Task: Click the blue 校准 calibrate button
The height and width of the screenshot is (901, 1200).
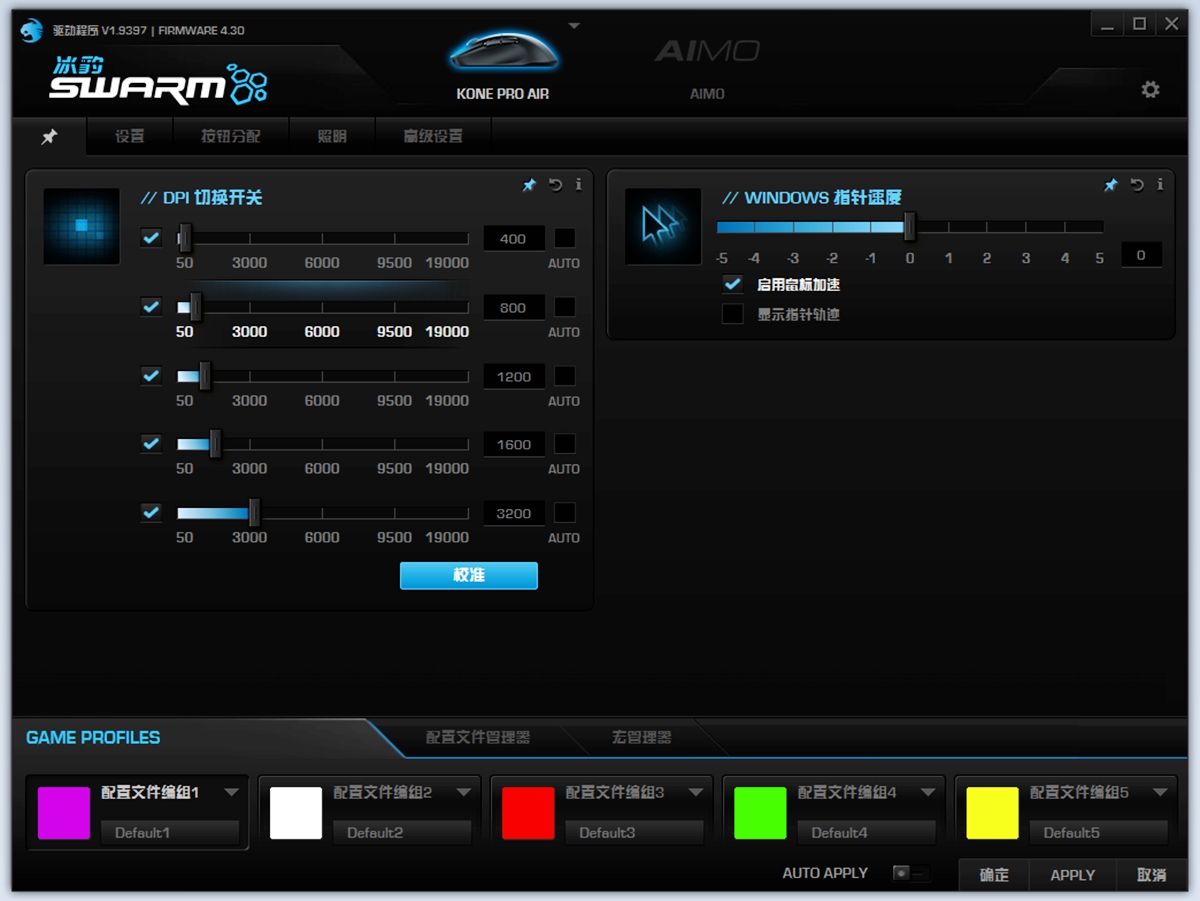Action: (469, 575)
